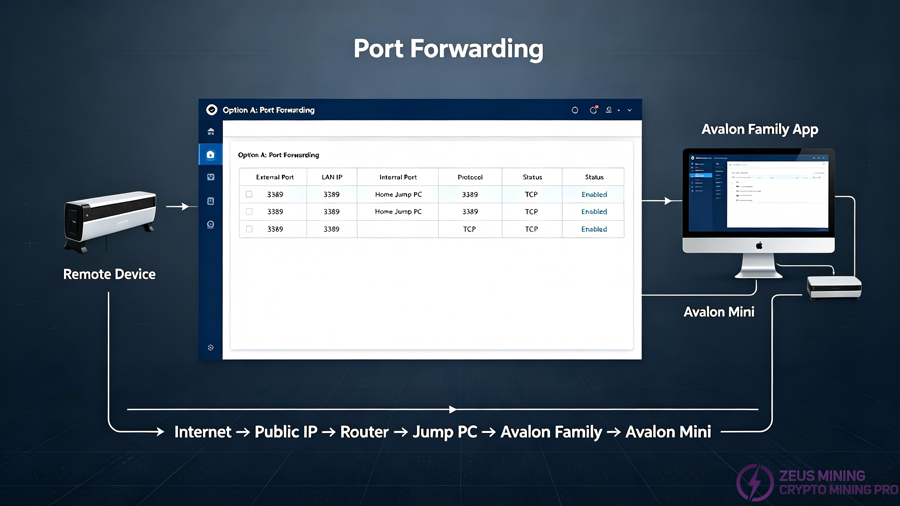
Task: Click 'Internet' in the bottom flow path
Action: click(203, 432)
